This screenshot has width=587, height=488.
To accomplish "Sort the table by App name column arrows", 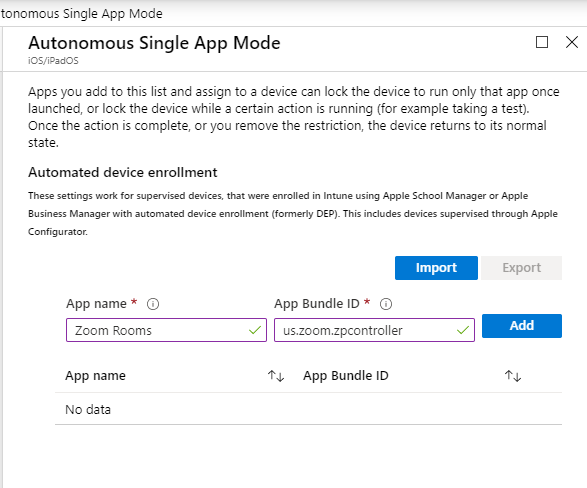I will tap(276, 376).
